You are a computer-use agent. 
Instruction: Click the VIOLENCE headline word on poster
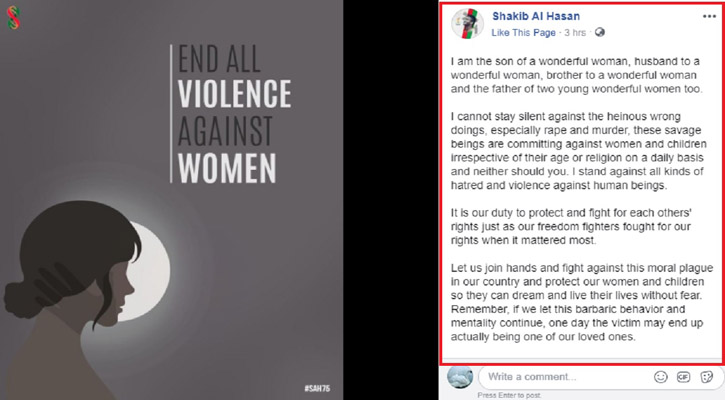234,94
